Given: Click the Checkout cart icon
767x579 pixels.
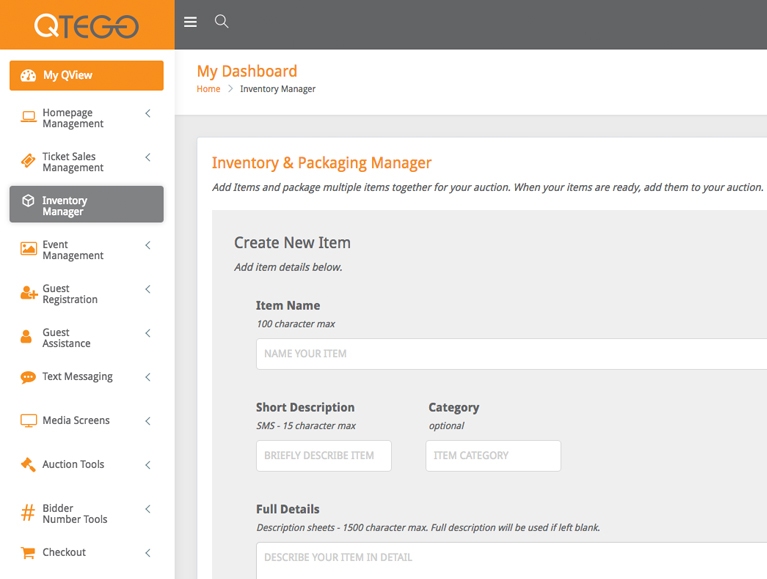Looking at the screenshot, I should coord(28,552).
